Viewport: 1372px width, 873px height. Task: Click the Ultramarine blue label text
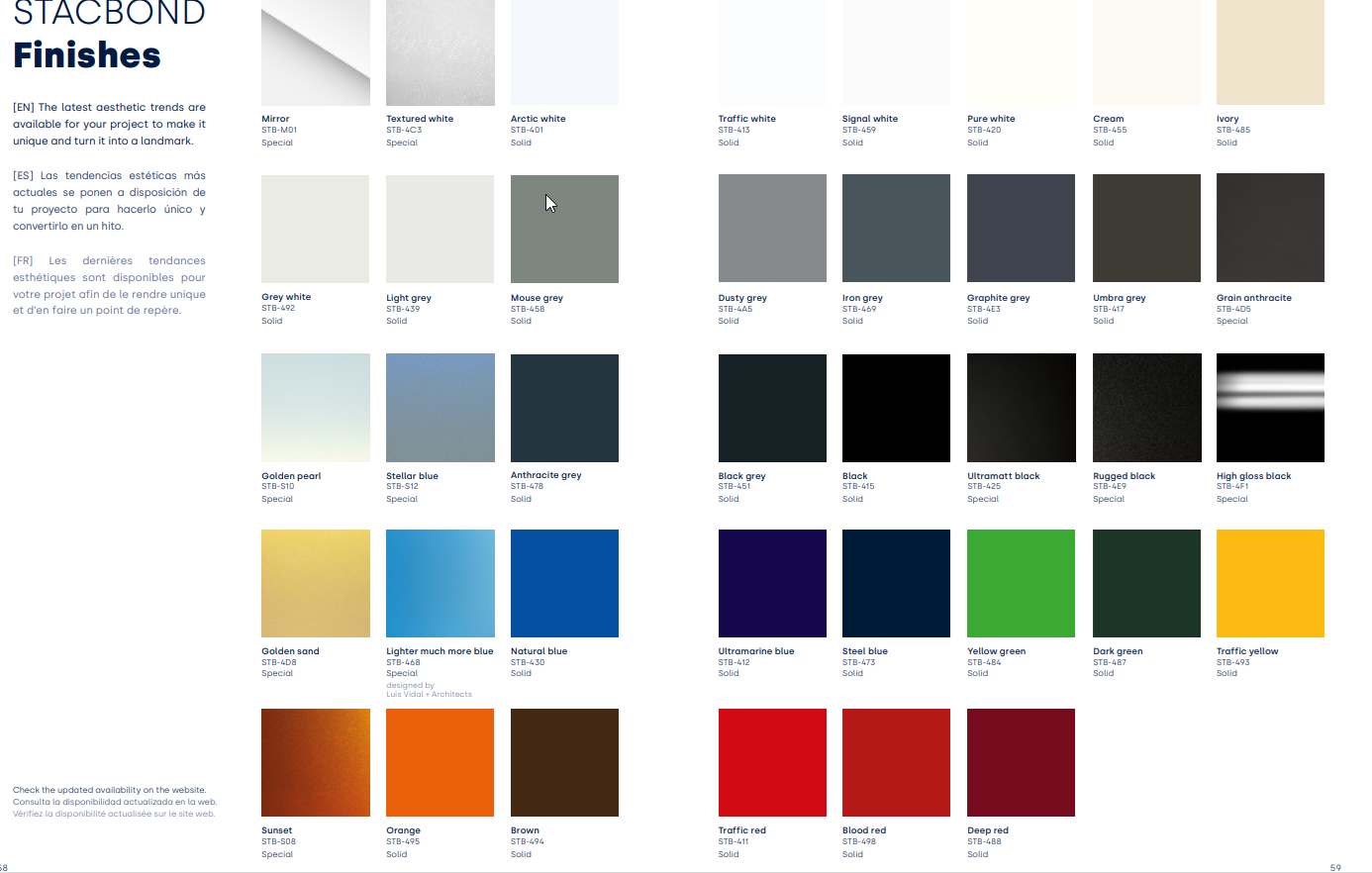click(x=756, y=651)
